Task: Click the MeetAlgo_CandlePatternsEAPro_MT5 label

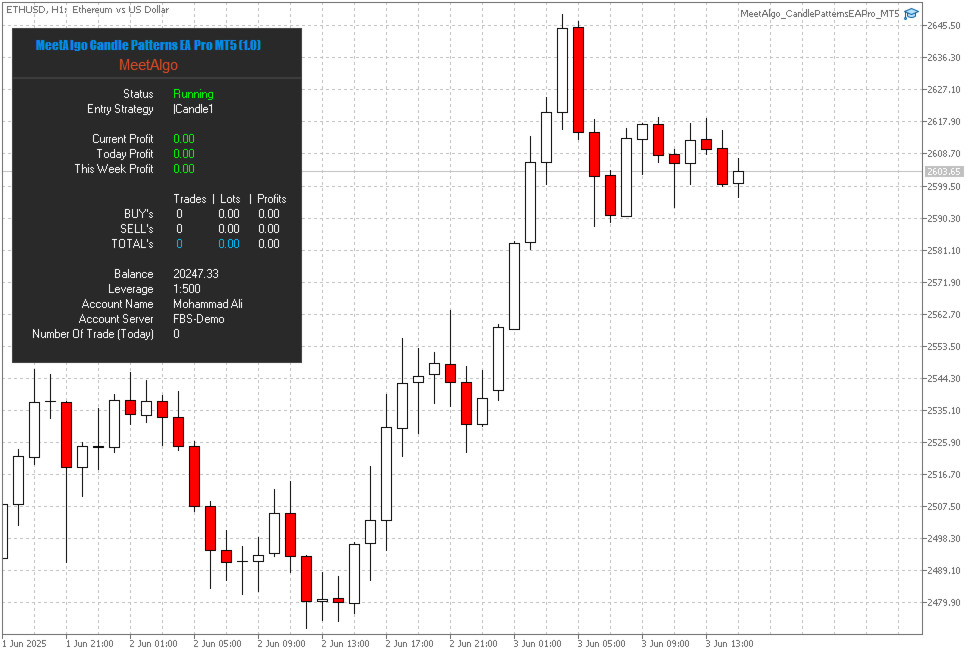Action: (820, 14)
